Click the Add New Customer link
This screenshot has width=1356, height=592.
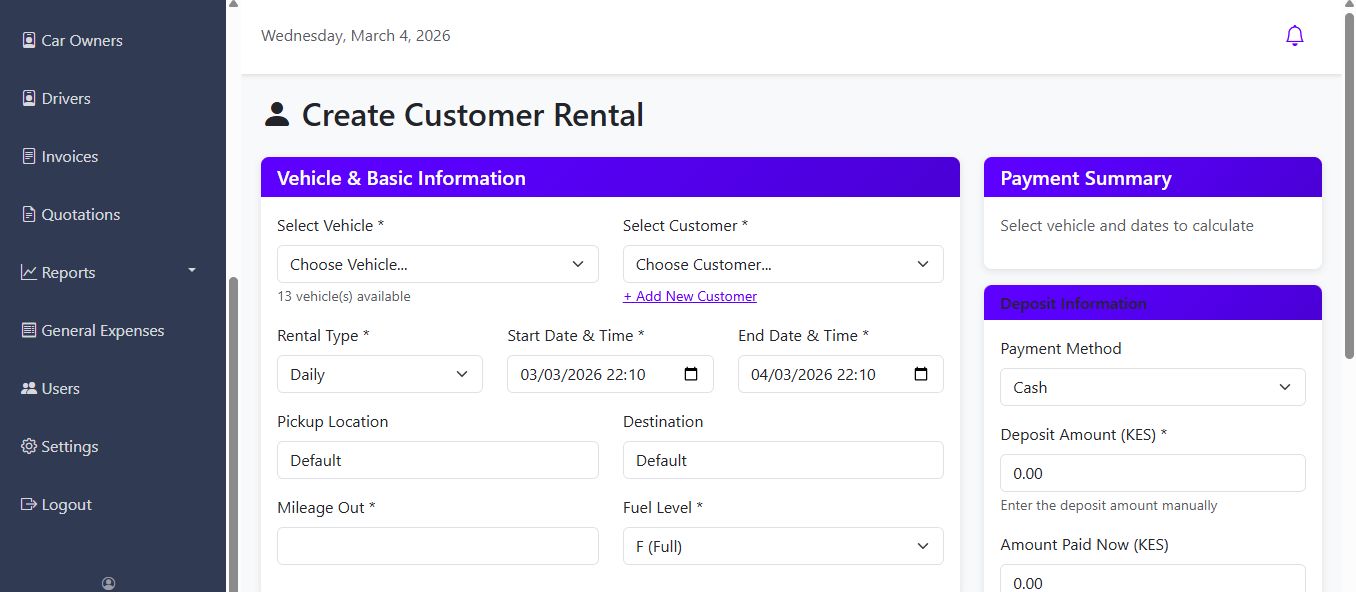(690, 297)
